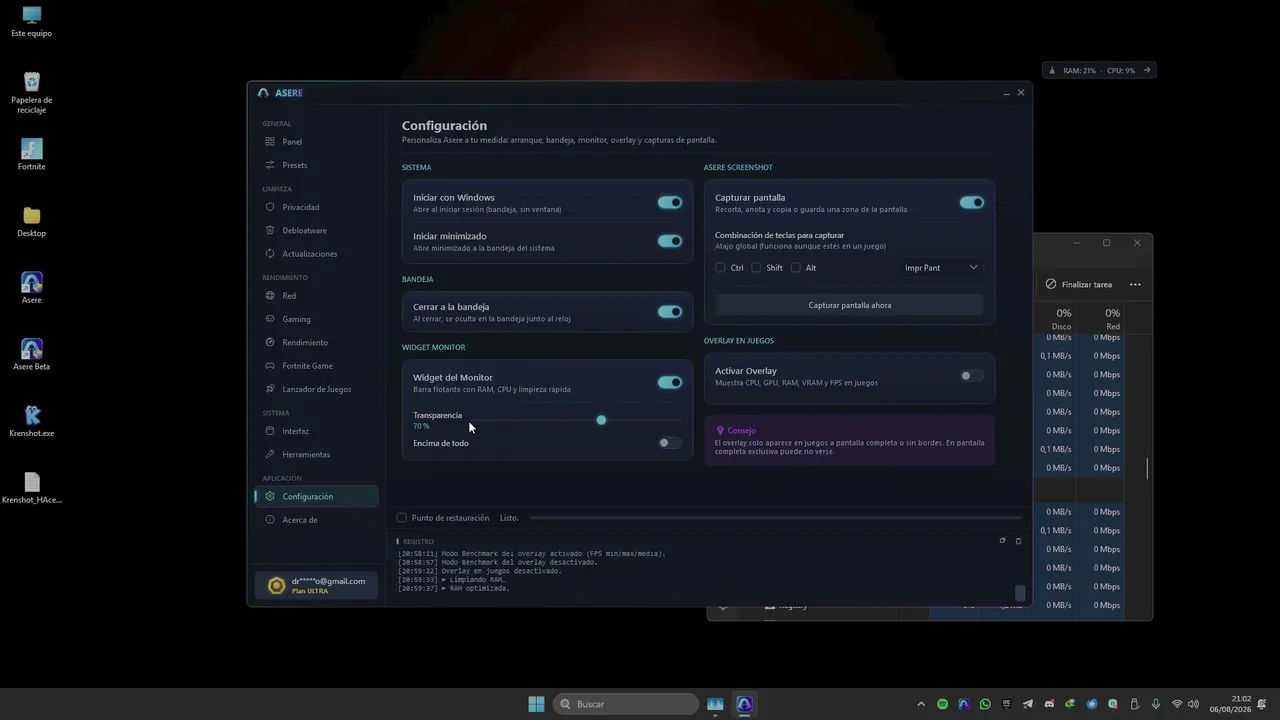Open the Privacidad section
Viewport: 1280px width, 720px height.
[316, 207]
